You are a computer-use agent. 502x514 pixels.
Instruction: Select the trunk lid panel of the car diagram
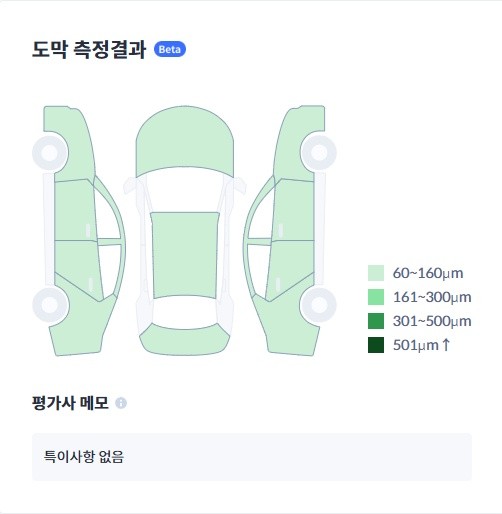coord(185,339)
